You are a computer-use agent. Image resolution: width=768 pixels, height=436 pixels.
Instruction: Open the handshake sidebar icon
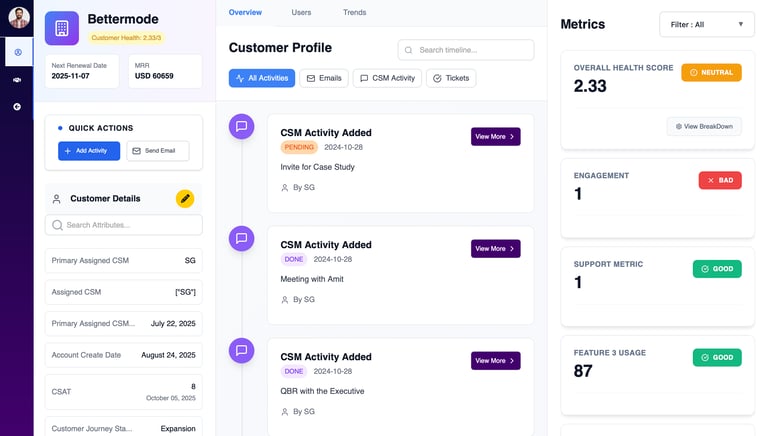[17, 80]
